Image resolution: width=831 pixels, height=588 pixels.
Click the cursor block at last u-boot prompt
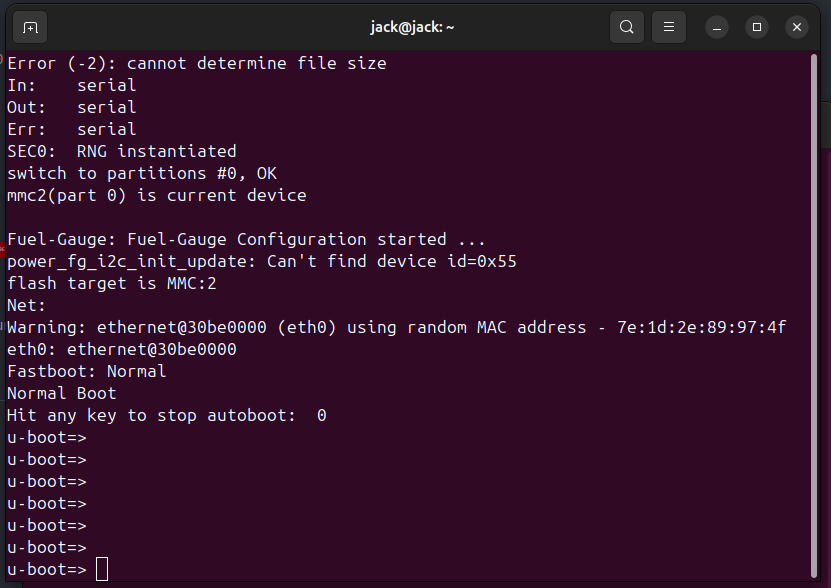click(x=102, y=569)
